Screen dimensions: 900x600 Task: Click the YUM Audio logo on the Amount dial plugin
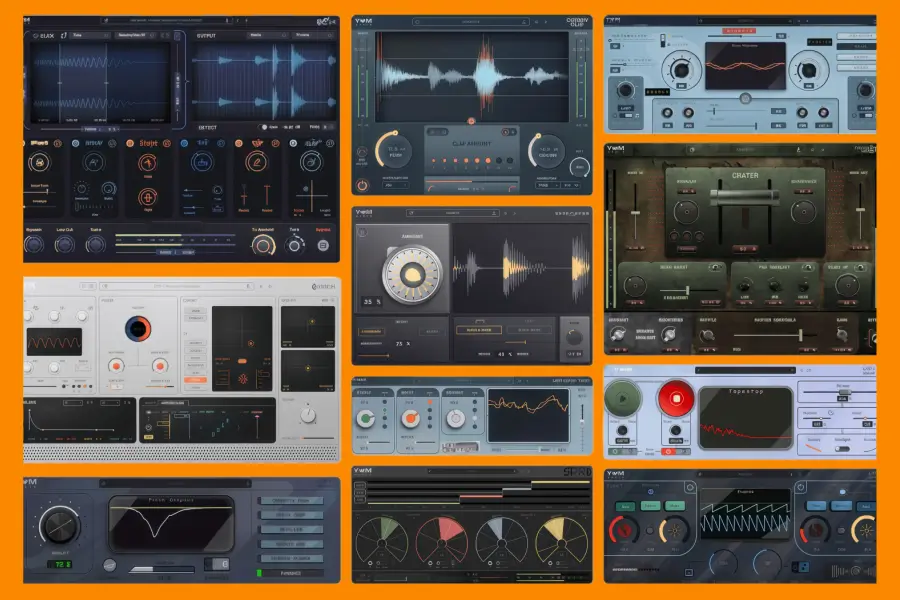pyautogui.click(x=361, y=212)
